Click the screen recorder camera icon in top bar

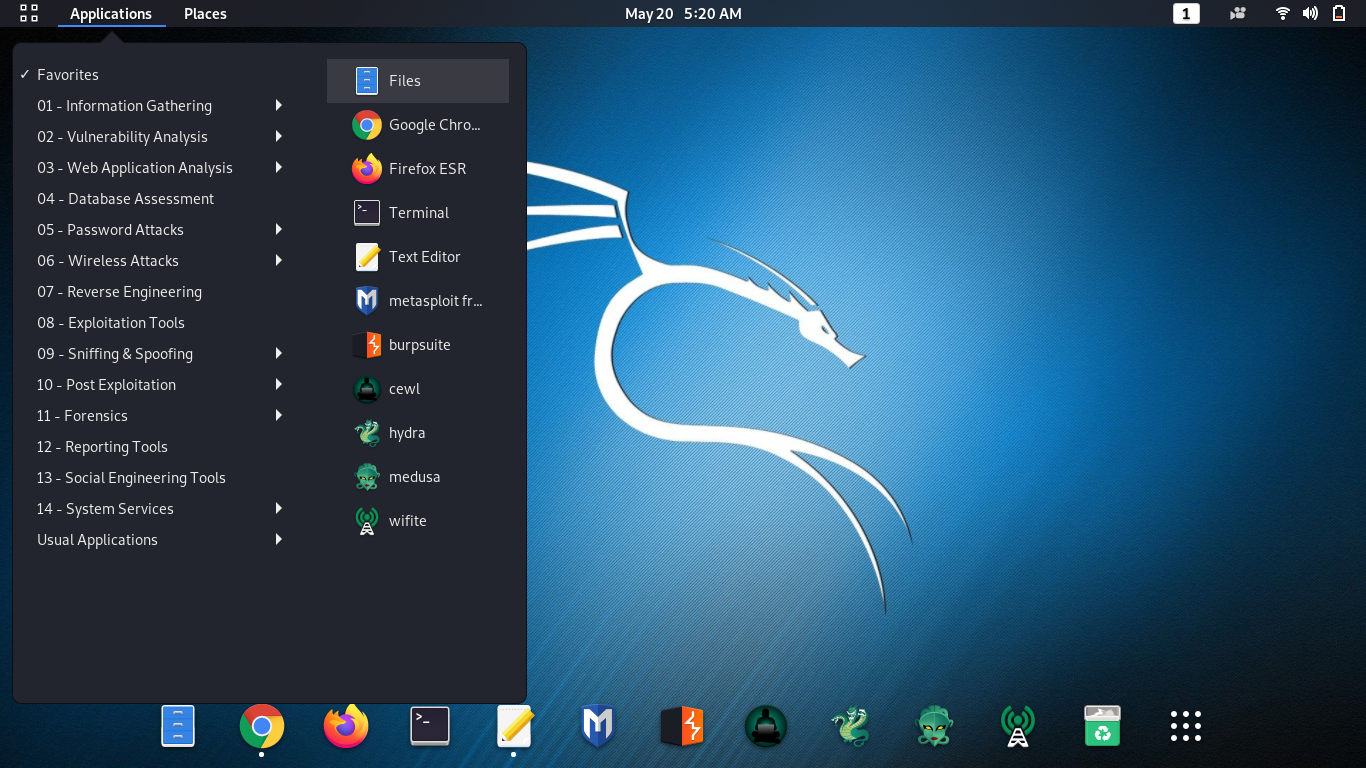point(1238,13)
